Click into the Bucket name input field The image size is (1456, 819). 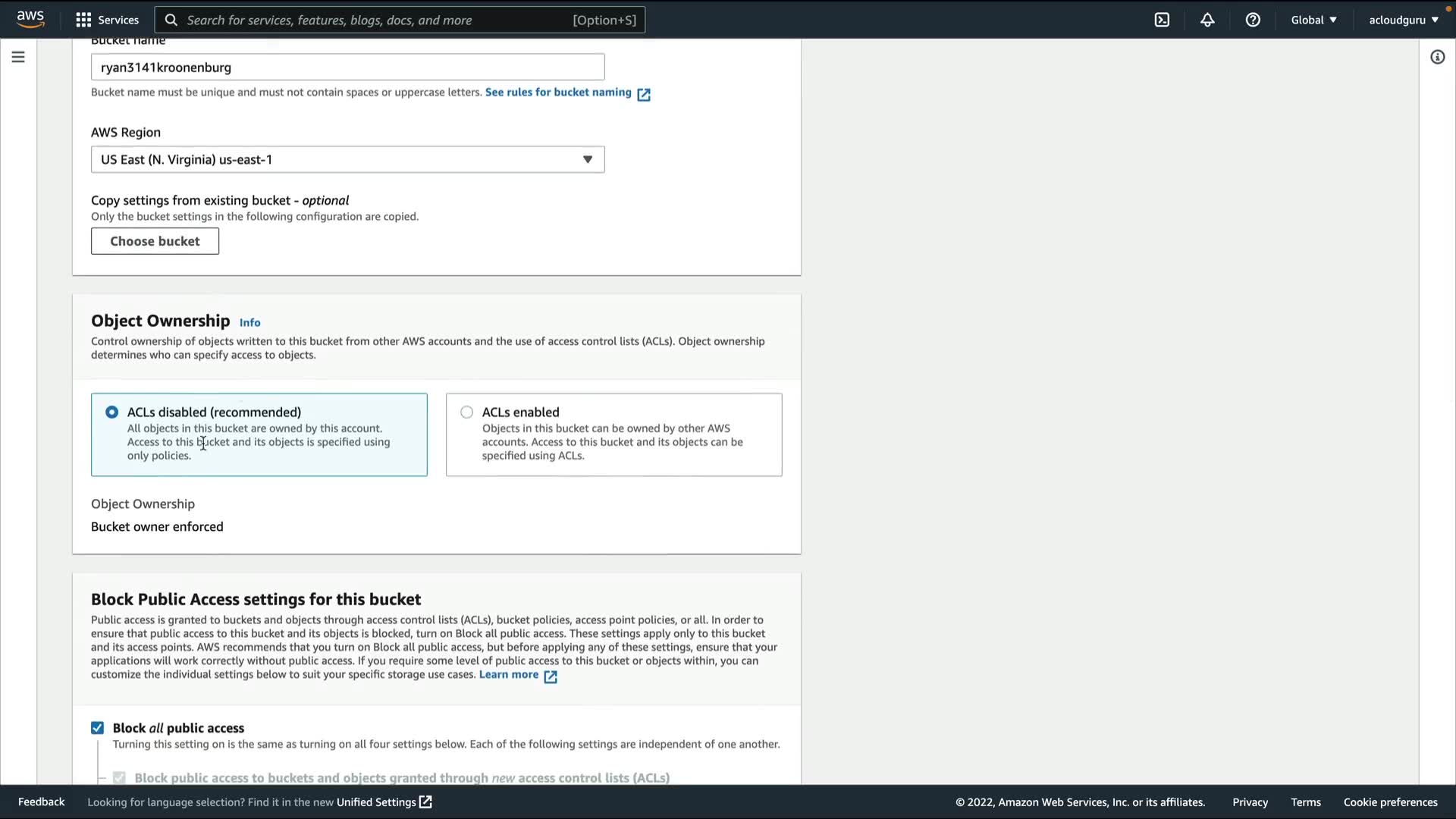[x=347, y=67]
